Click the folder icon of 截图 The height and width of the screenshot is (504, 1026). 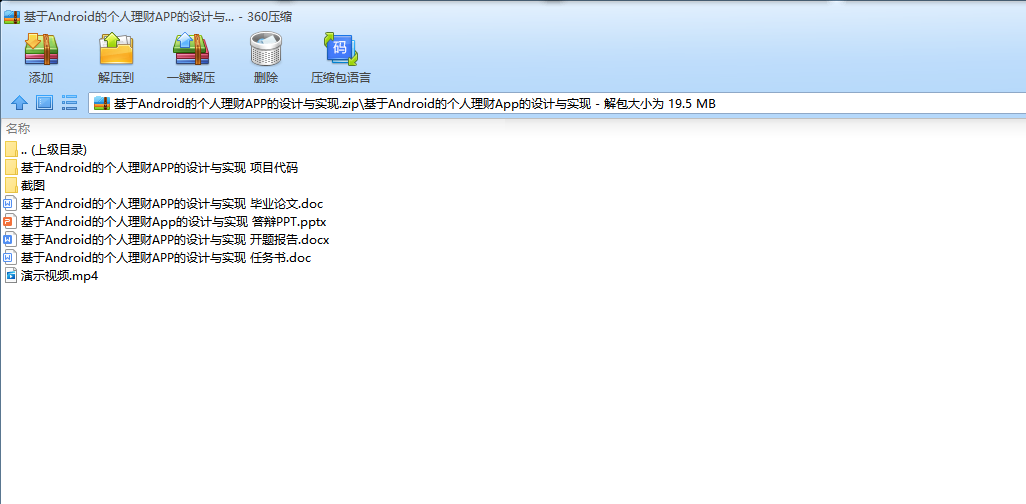pos(11,186)
